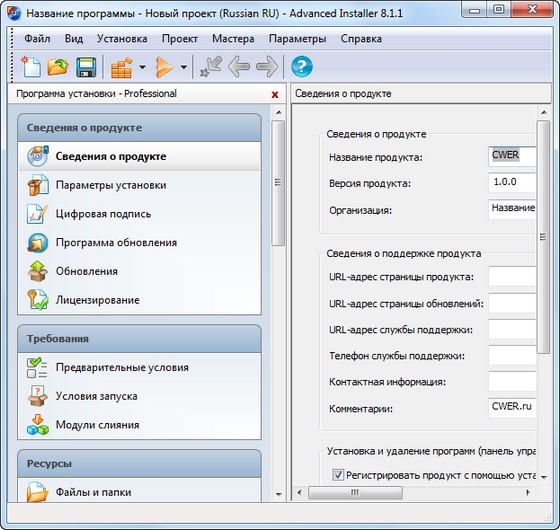Click the right pane vertical scrollbar thumb
This screenshot has height=530, width=560.
pos(543,237)
